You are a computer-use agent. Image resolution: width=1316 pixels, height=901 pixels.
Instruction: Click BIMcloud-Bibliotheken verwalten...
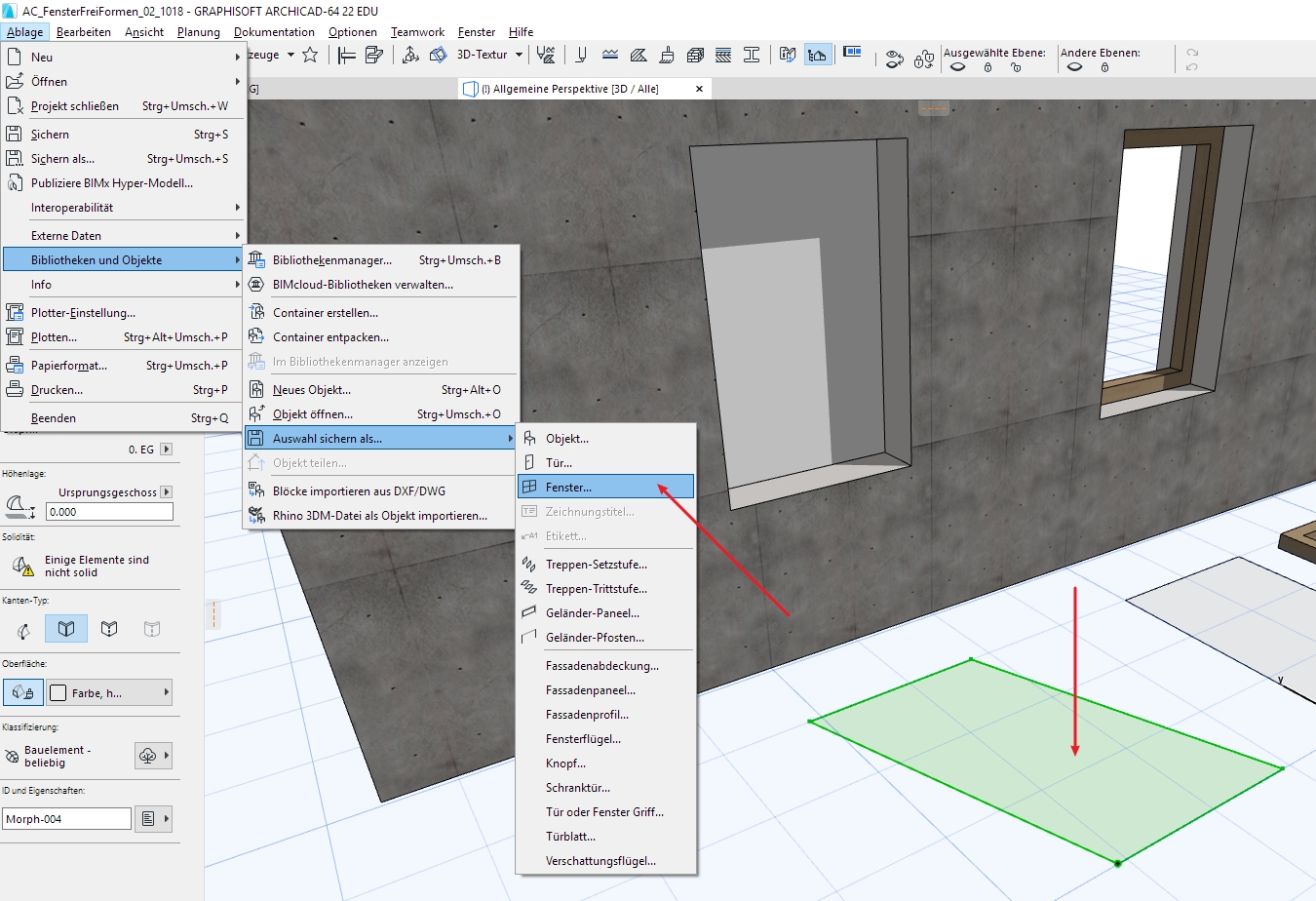pos(380,284)
